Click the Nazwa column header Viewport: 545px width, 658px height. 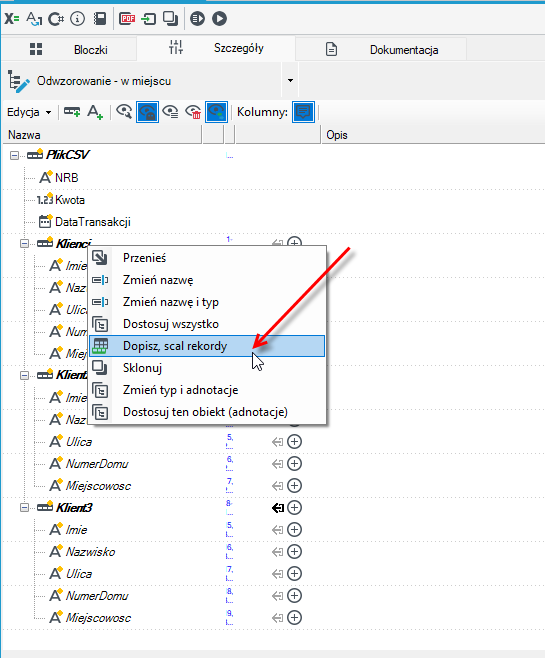(102, 135)
